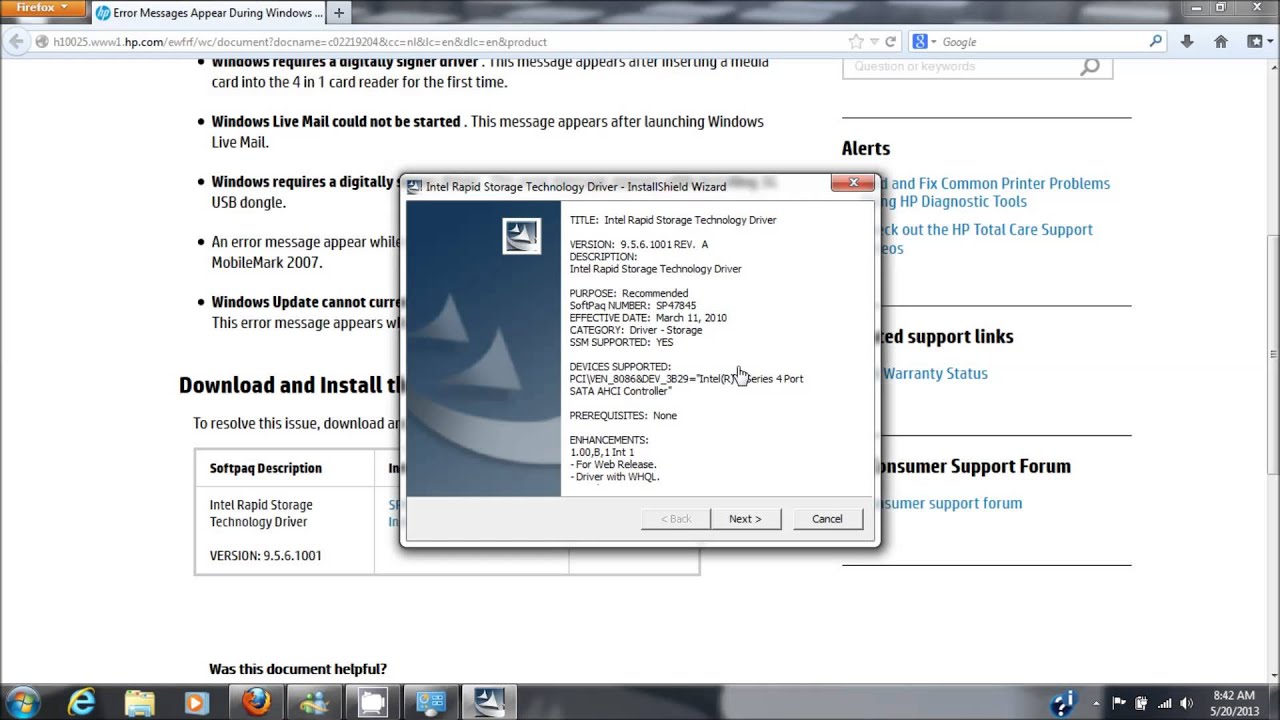Click the HP page search magnifier icon
Image resolution: width=1280 pixels, height=720 pixels.
[x=1090, y=66]
